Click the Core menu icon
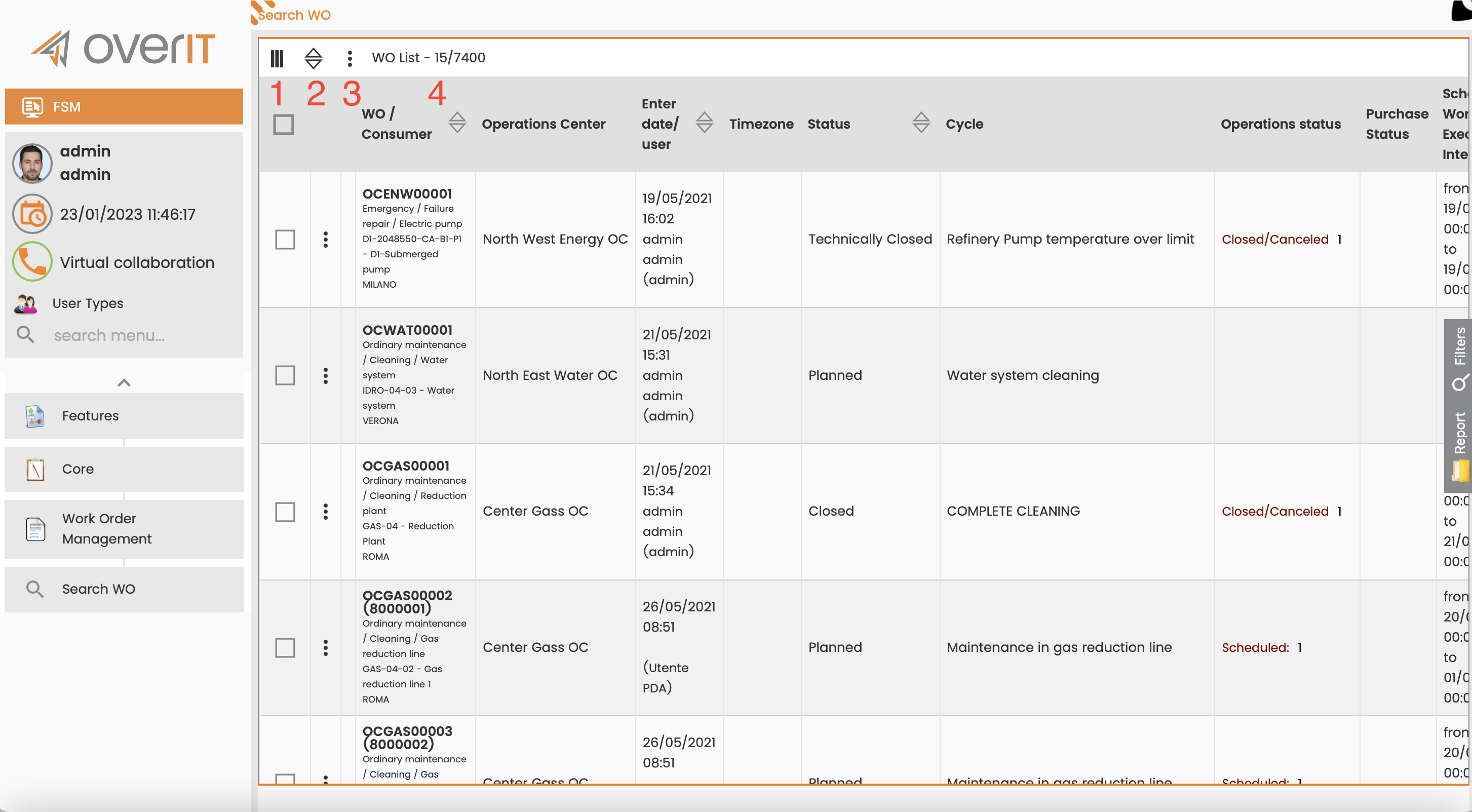1472x812 pixels. point(35,469)
